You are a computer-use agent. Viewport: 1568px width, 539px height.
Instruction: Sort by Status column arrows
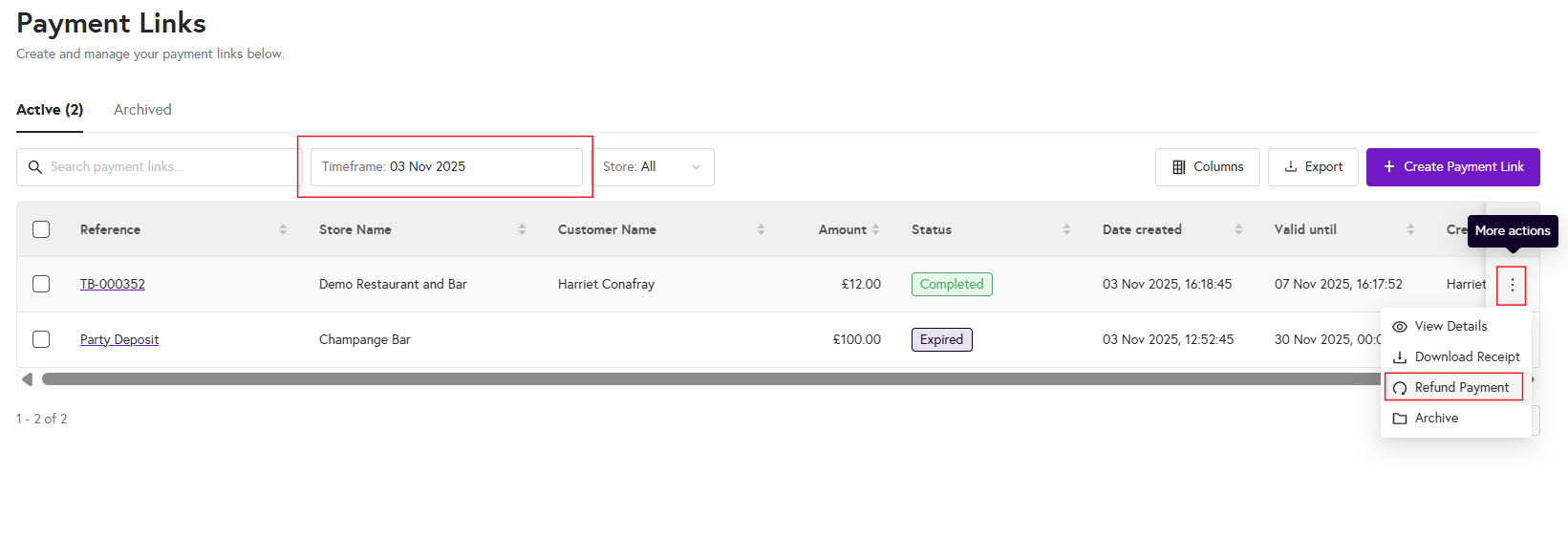pos(1066,229)
